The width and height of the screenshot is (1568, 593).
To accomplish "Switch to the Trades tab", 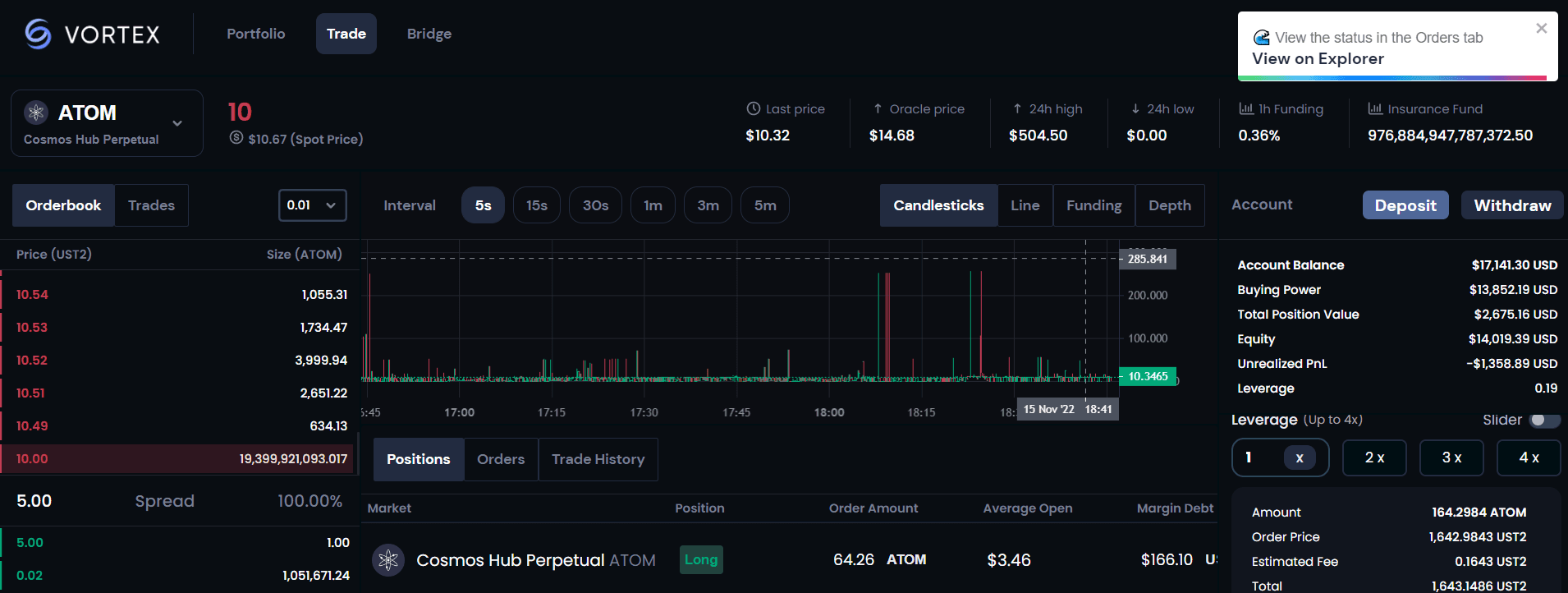I will (x=152, y=205).
